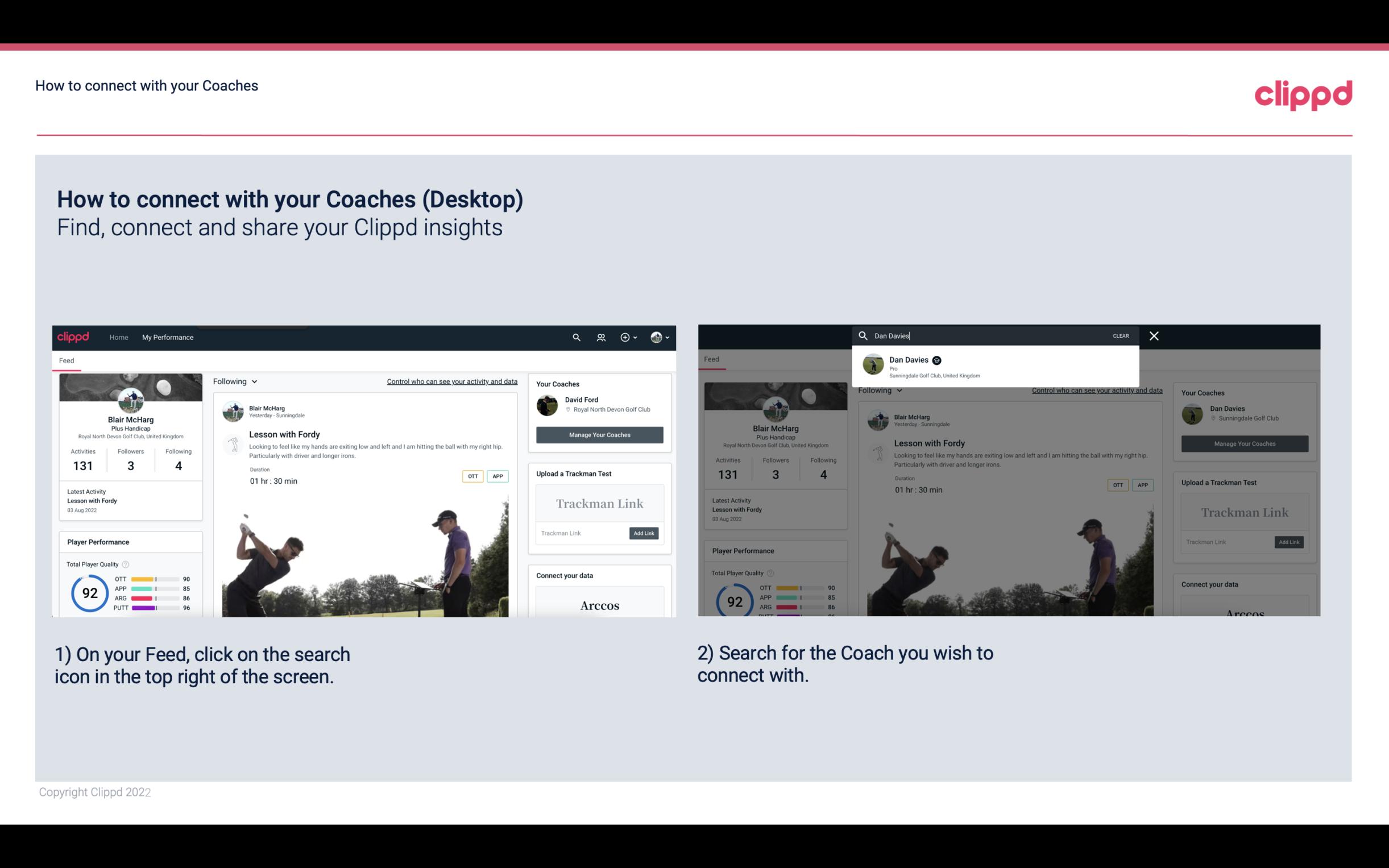Click the Add Link button for Trackman

644,532
